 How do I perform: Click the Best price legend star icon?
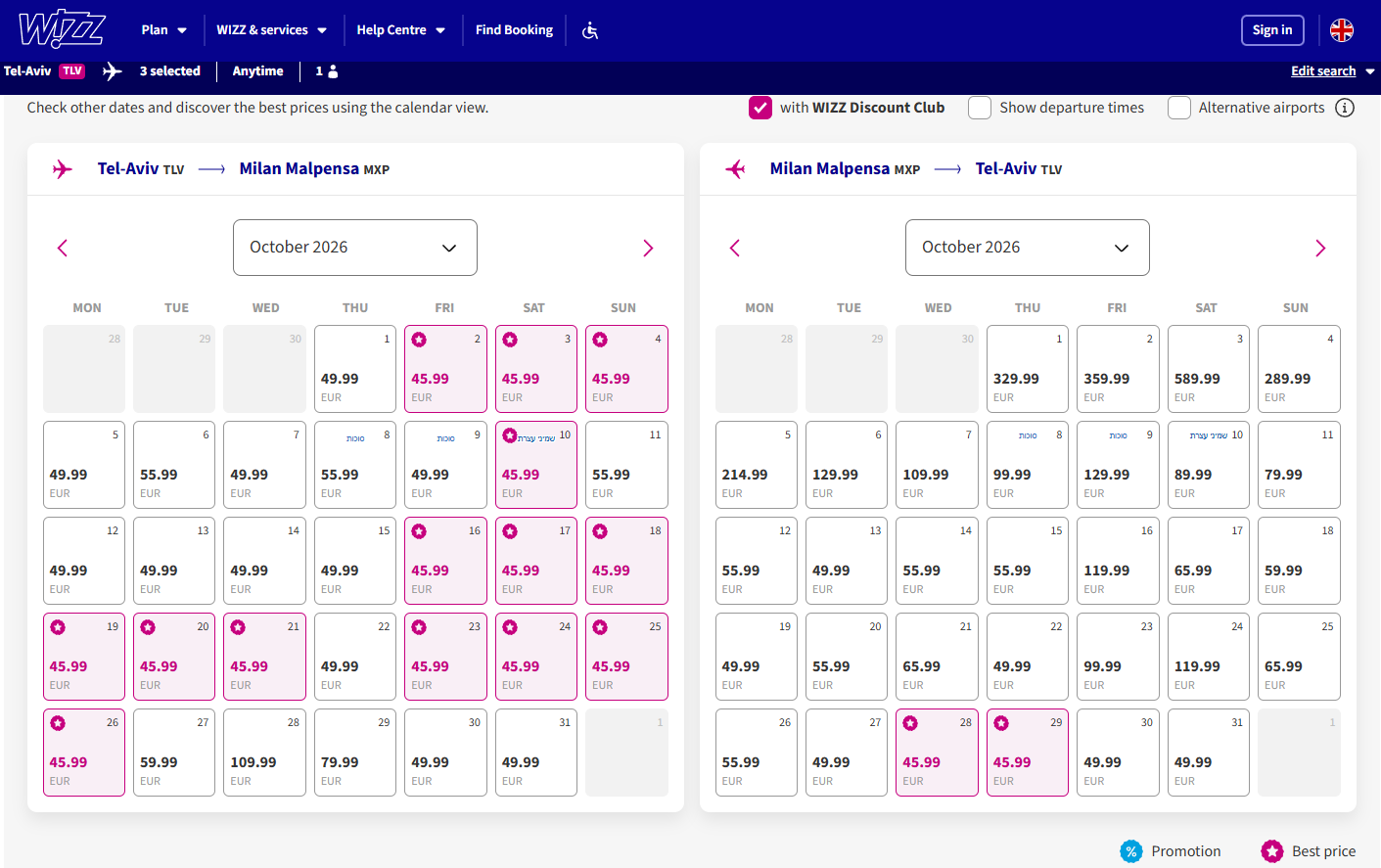tap(1272, 851)
